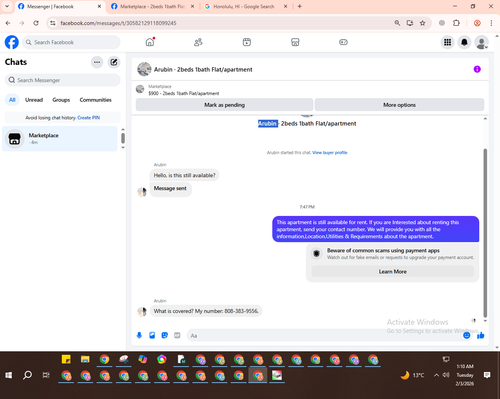
Task: Choose a sticker icon
Action: coord(165,335)
